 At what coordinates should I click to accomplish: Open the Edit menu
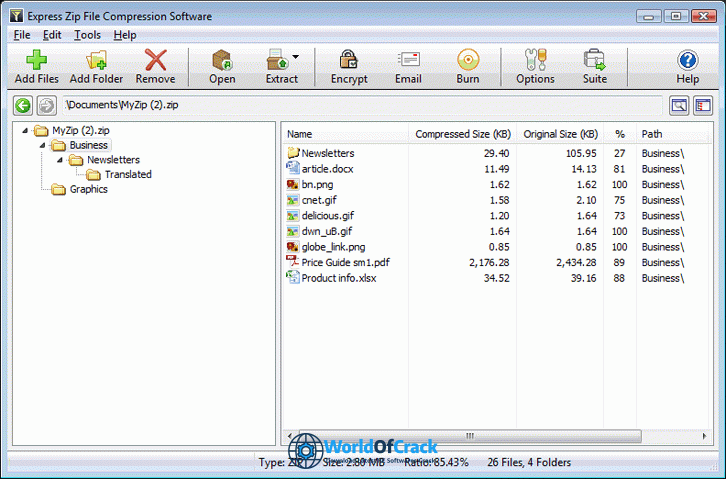(x=52, y=35)
